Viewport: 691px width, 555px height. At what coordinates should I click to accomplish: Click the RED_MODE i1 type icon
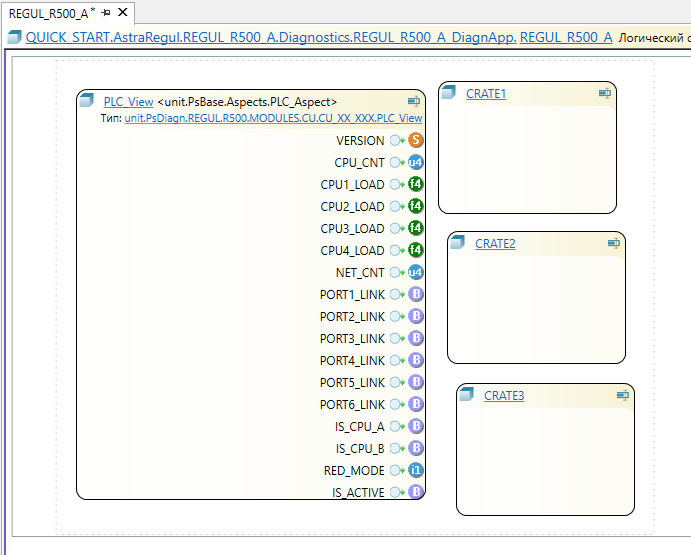416,471
